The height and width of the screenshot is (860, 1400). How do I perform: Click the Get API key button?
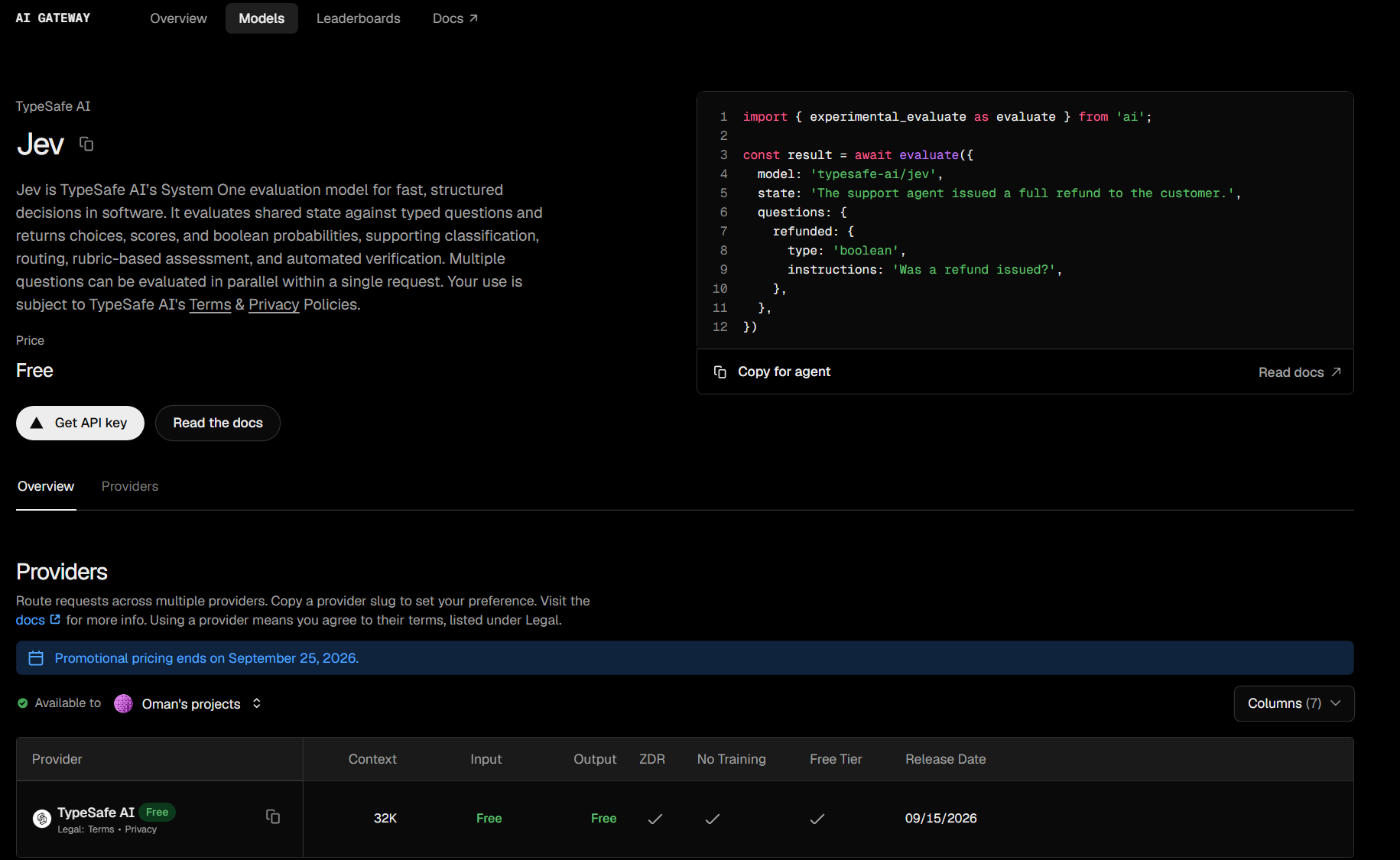pyautogui.click(x=80, y=423)
